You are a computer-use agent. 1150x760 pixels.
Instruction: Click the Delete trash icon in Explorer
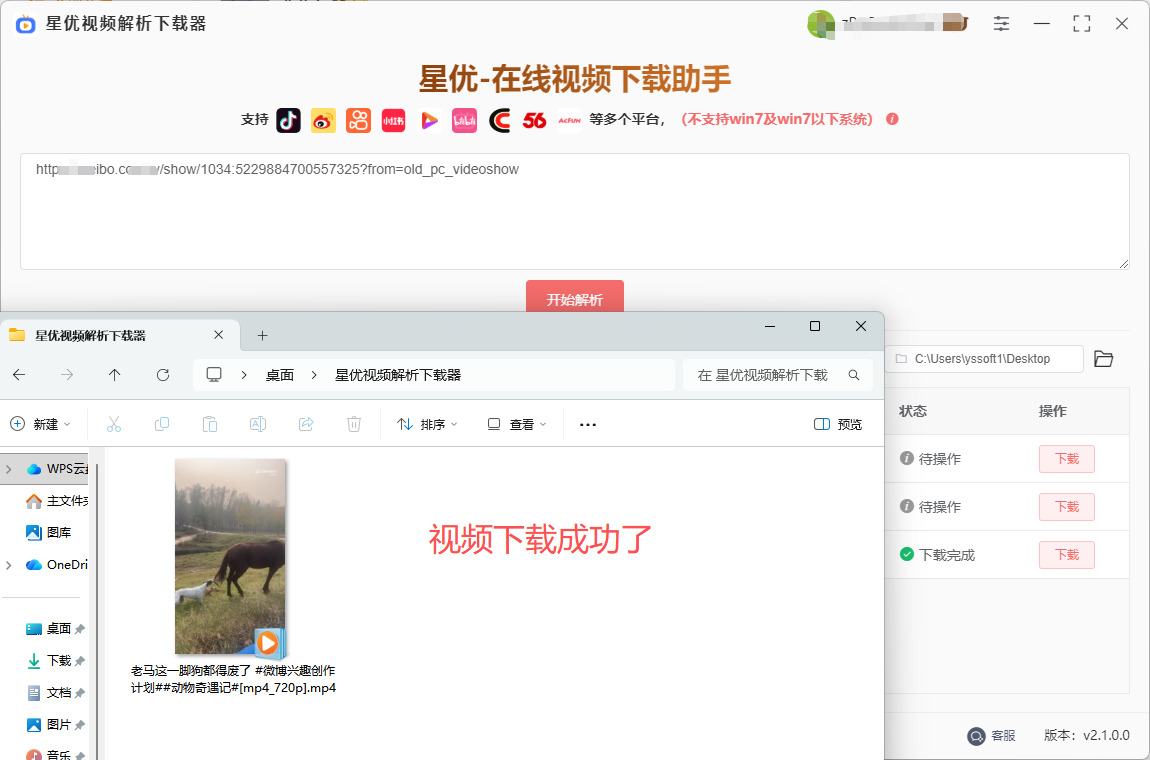click(x=354, y=424)
